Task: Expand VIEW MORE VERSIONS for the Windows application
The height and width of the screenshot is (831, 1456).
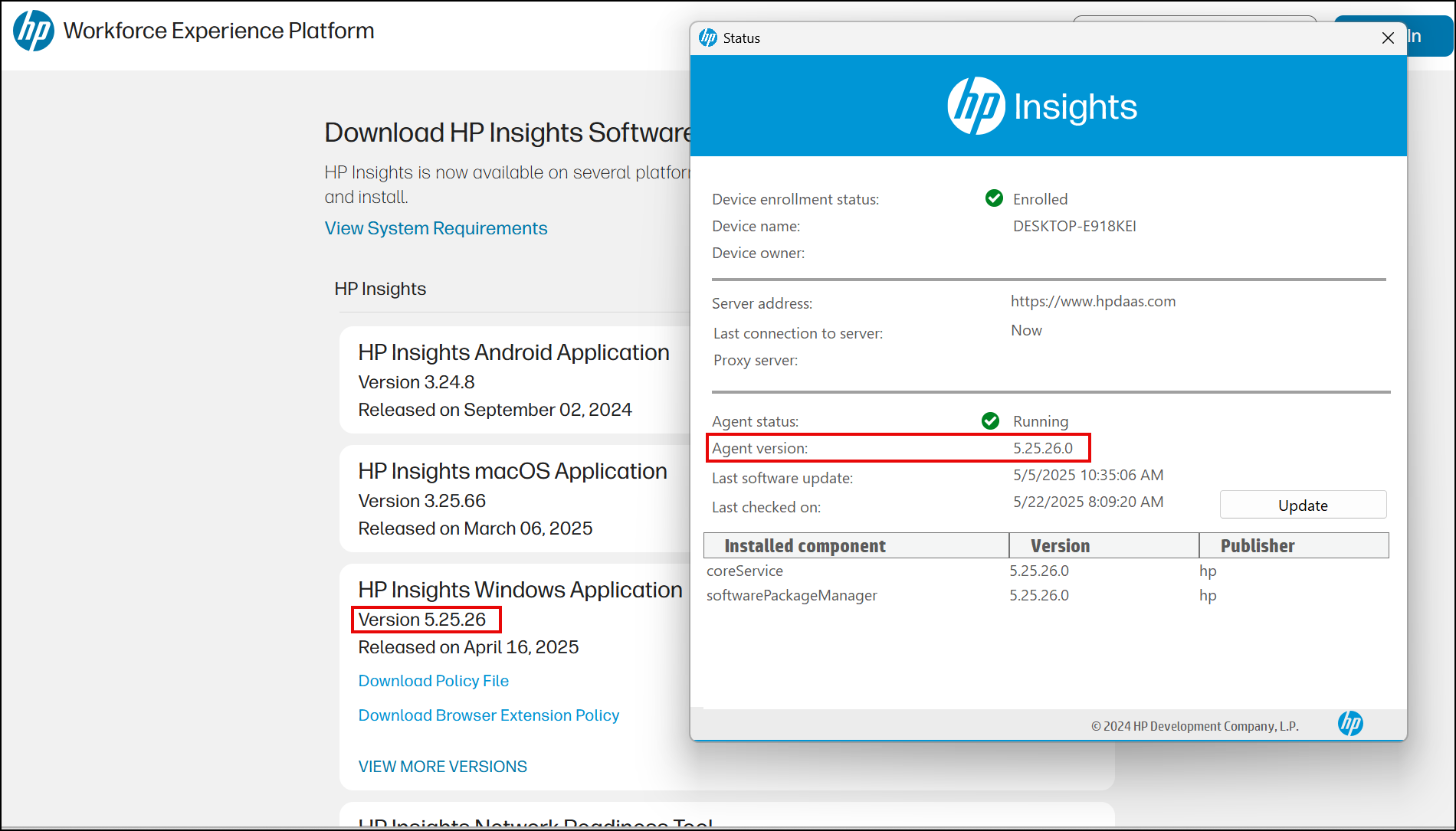Action: pos(442,767)
